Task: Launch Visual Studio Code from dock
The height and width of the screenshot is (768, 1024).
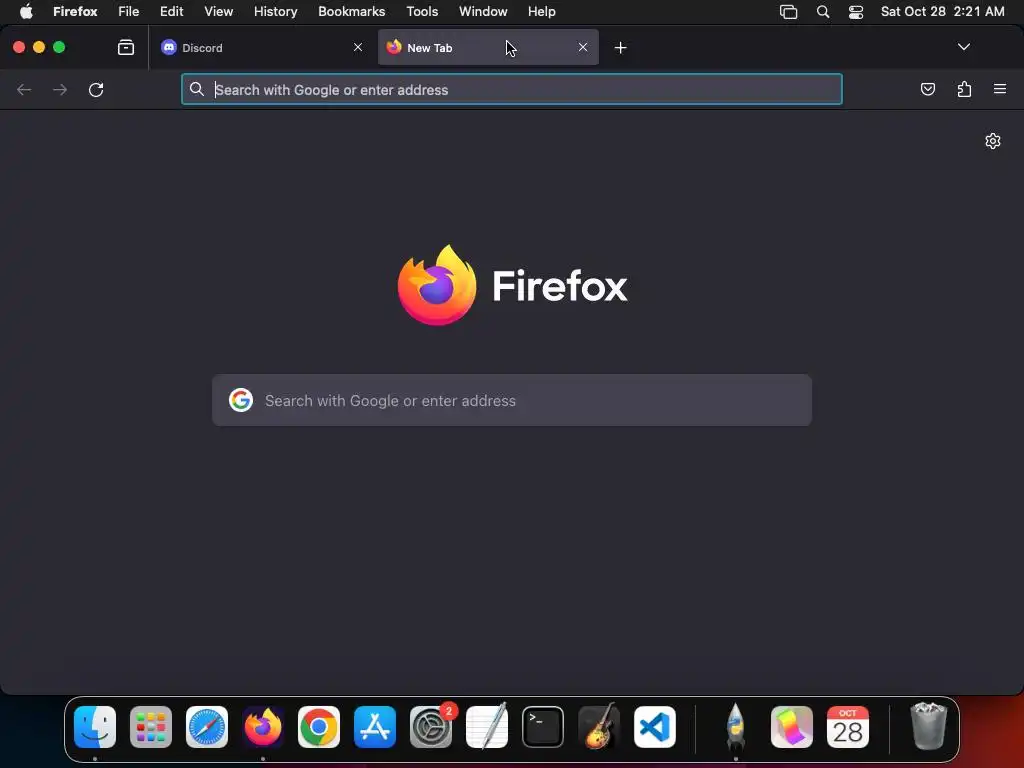Action: 654,727
